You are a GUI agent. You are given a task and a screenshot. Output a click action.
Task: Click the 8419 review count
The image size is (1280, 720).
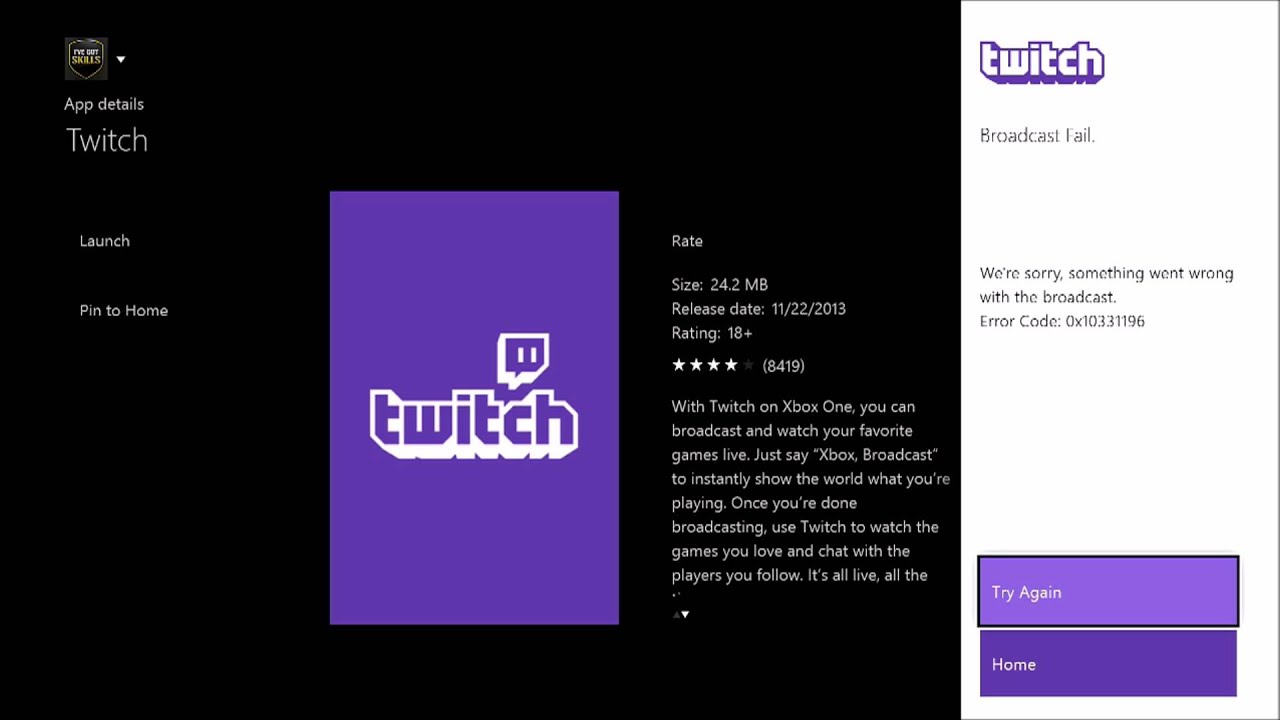tap(783, 366)
